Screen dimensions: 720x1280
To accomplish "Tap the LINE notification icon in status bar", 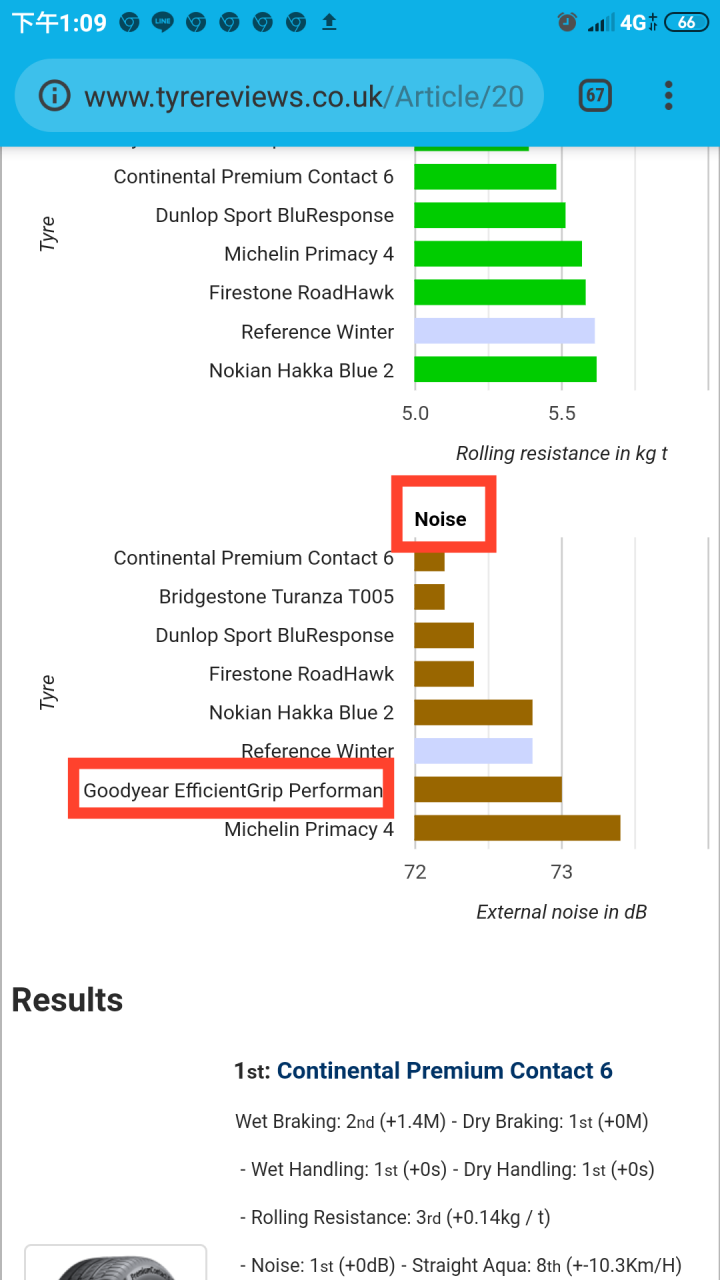I will click(162, 22).
